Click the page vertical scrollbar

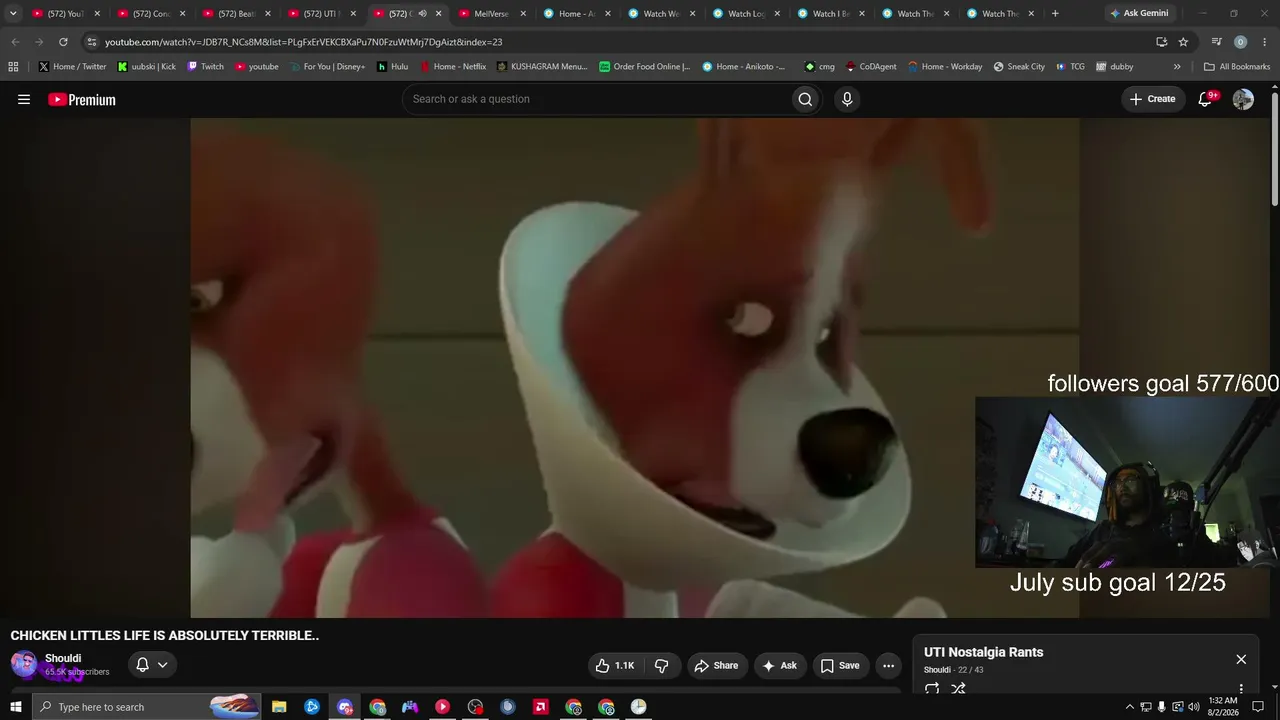(1274, 150)
